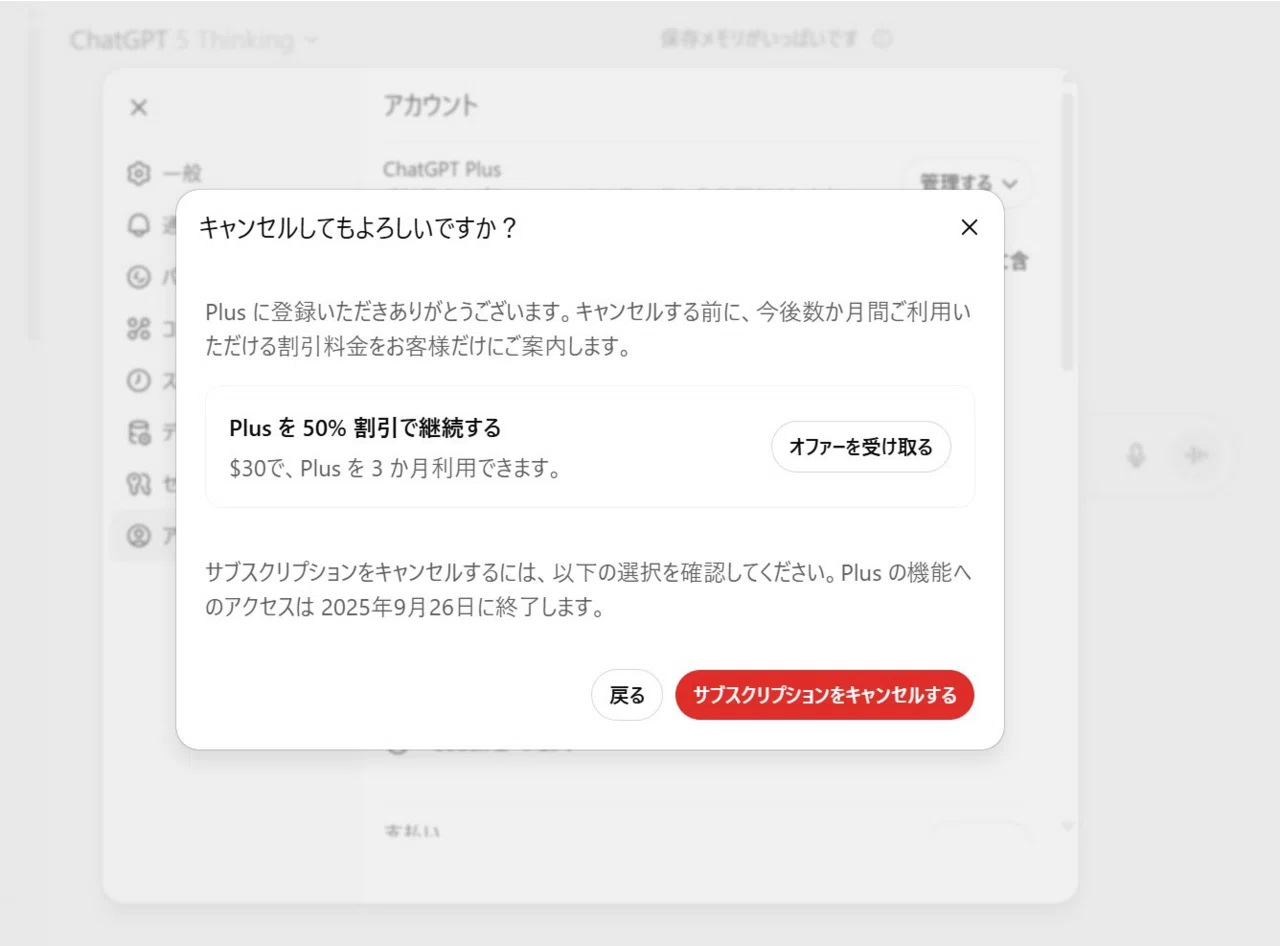Open 一般 gear icon in settings sidebar
The image size is (1280, 946).
pos(139,173)
